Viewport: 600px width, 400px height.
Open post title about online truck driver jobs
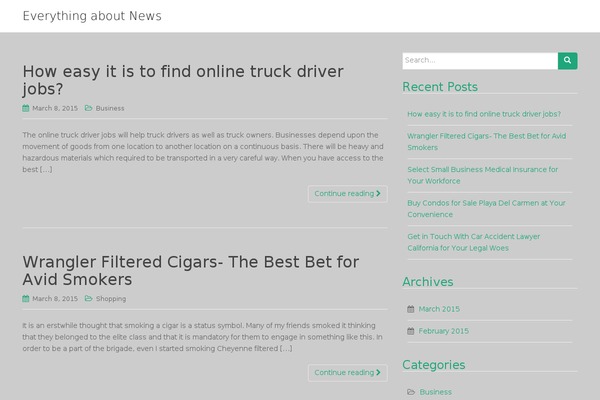[x=183, y=80]
